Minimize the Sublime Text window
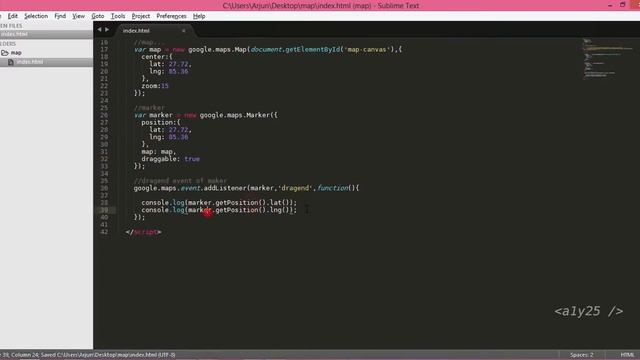Screen dimensions: 640x360 610,5
